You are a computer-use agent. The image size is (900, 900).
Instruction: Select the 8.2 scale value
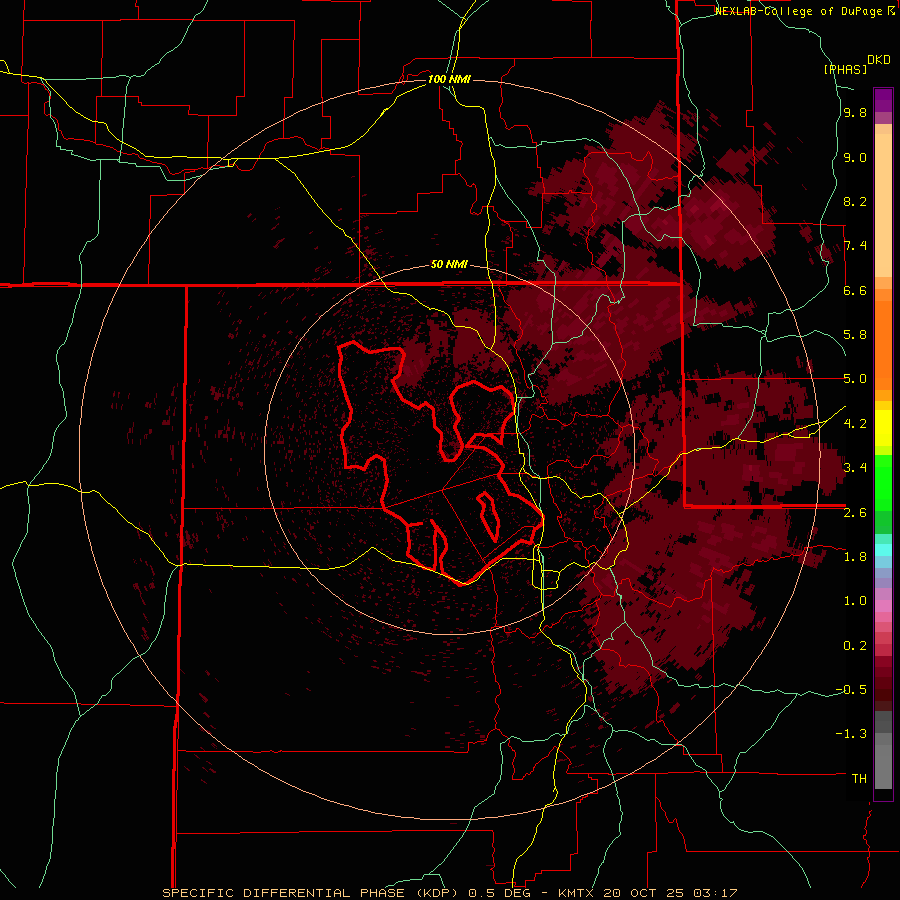[x=855, y=202]
